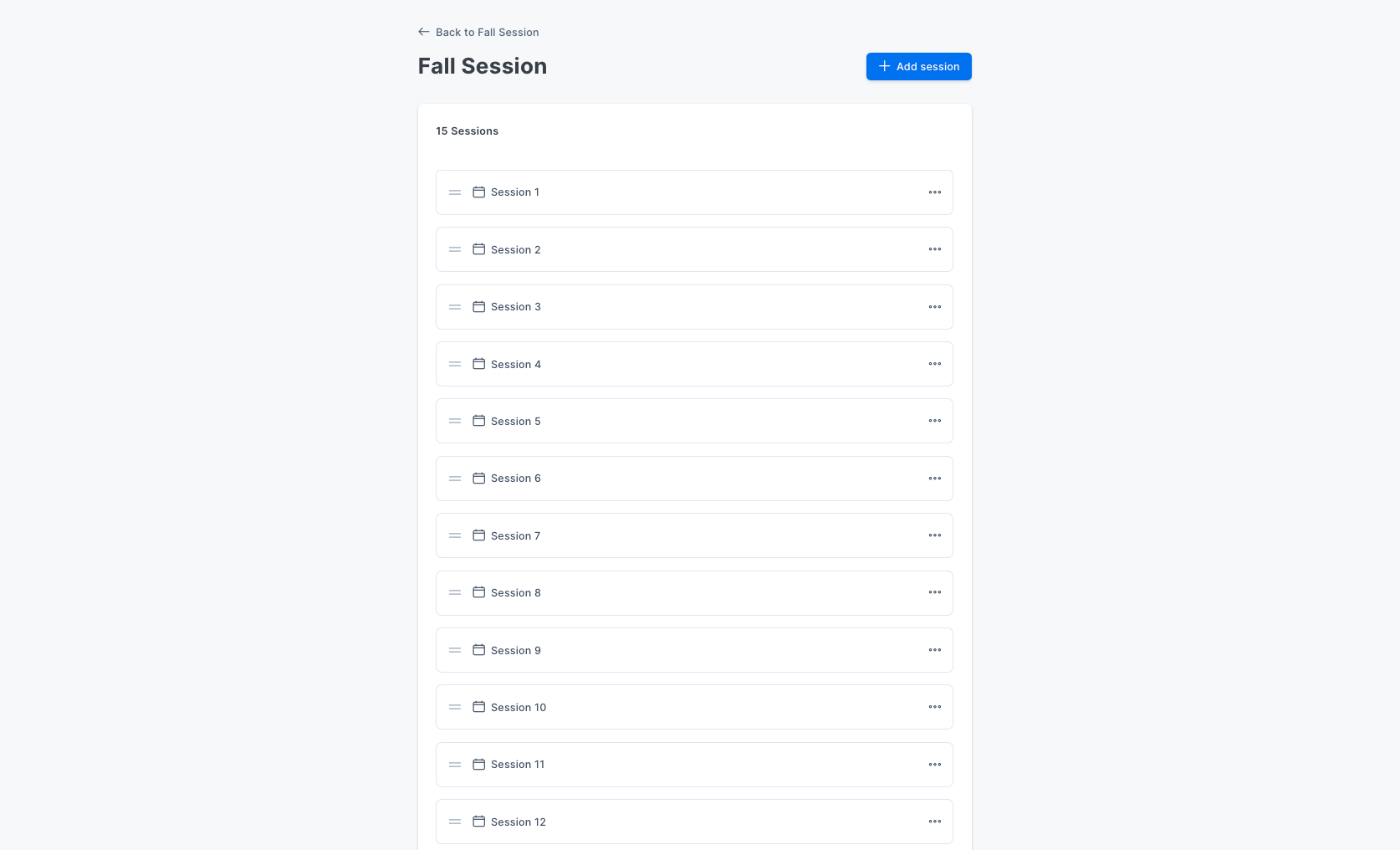The height and width of the screenshot is (850, 1400).
Task: Select the Session 2 row label
Action: tap(516, 249)
